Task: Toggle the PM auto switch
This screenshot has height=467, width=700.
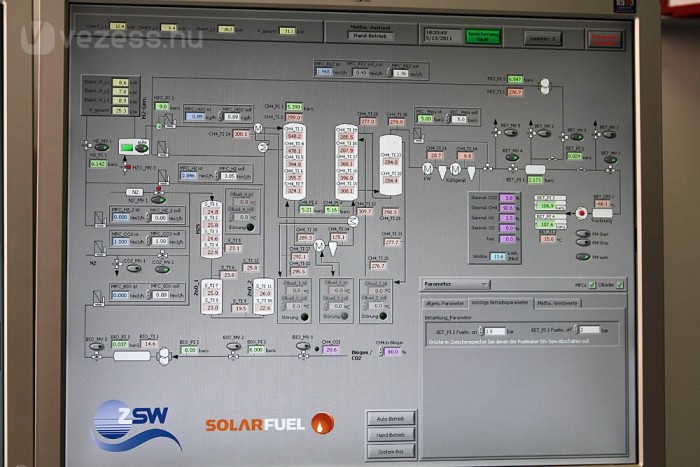Action: 582,256
